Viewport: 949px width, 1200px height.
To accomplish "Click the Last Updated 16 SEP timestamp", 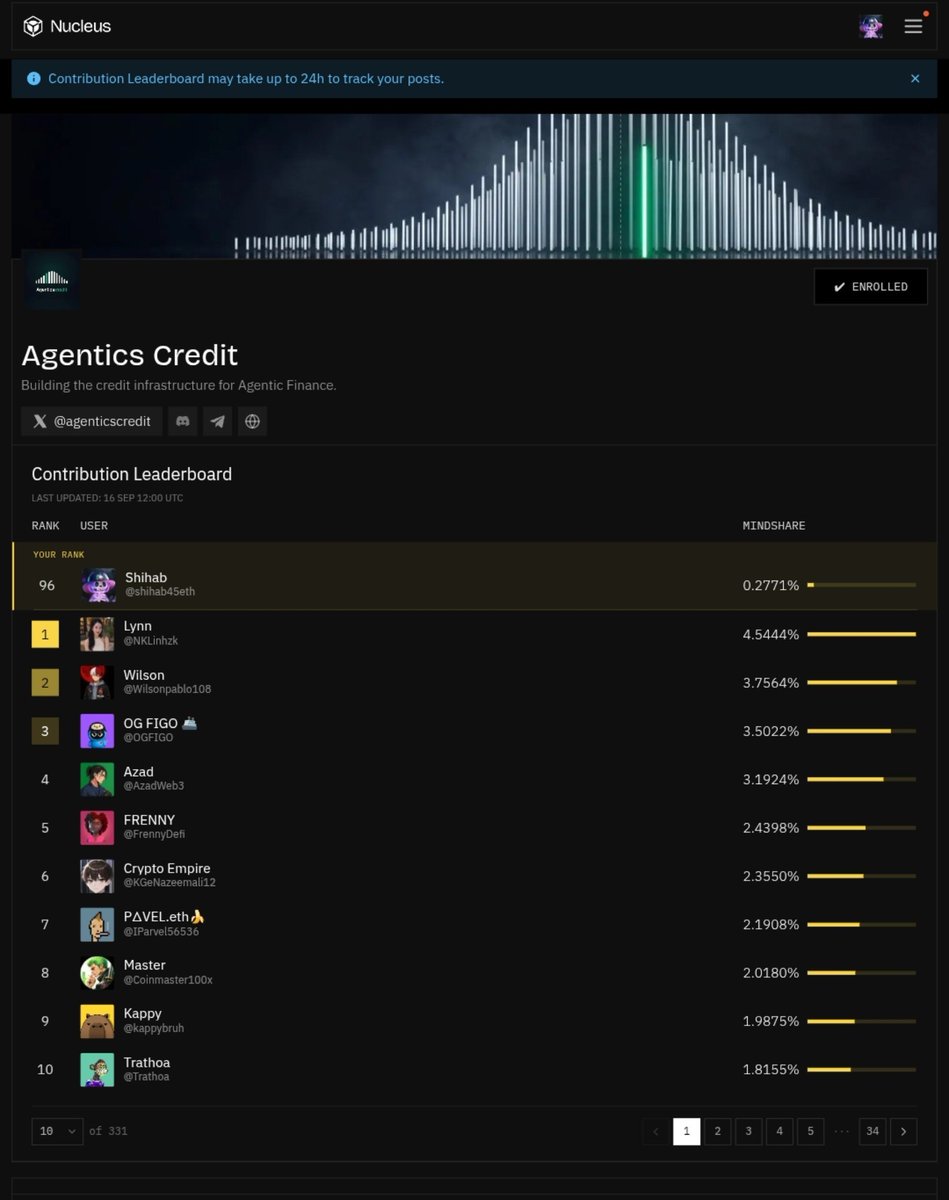I will pos(107,498).
